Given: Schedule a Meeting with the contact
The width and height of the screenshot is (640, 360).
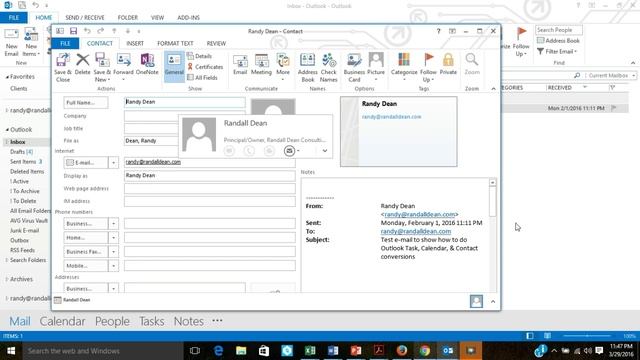Looking at the screenshot, I should (x=261, y=64).
